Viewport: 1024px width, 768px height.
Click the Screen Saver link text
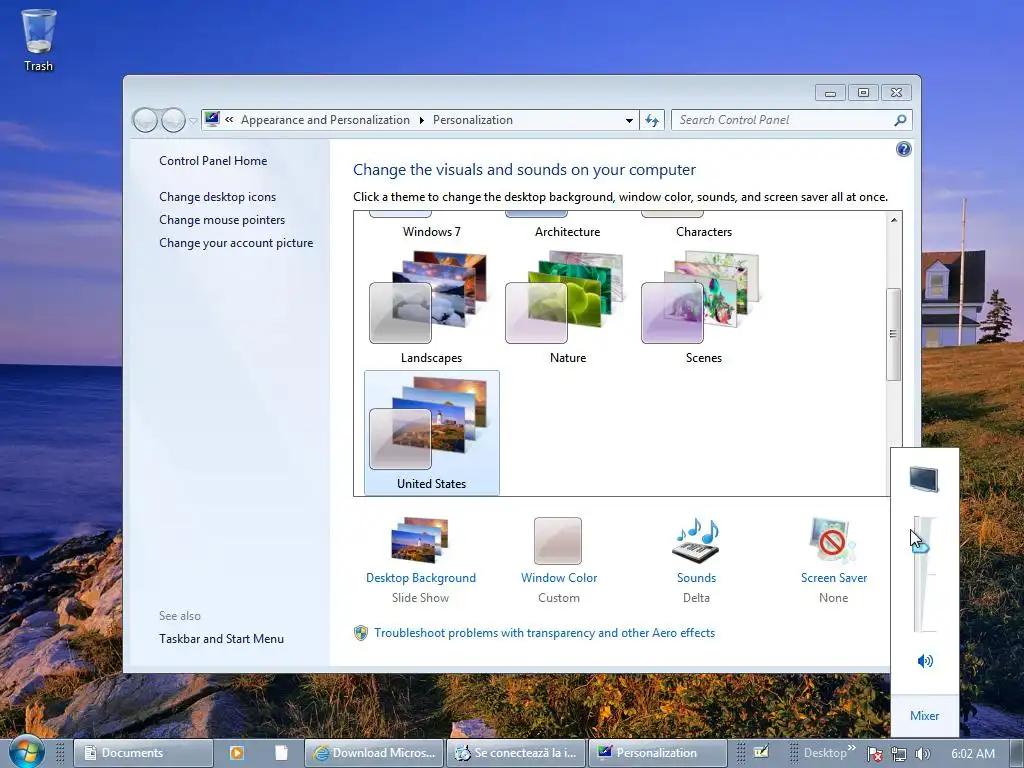pos(834,578)
